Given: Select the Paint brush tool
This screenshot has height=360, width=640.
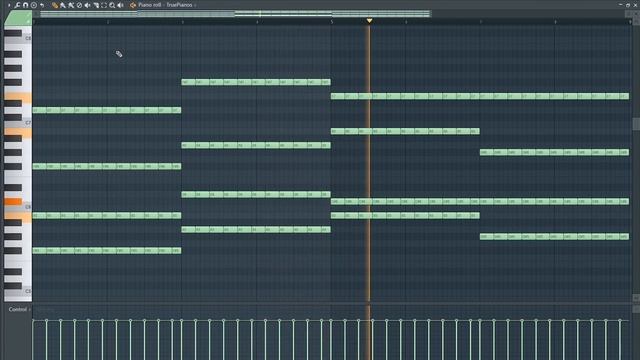Looking at the screenshot, I should (63, 5).
